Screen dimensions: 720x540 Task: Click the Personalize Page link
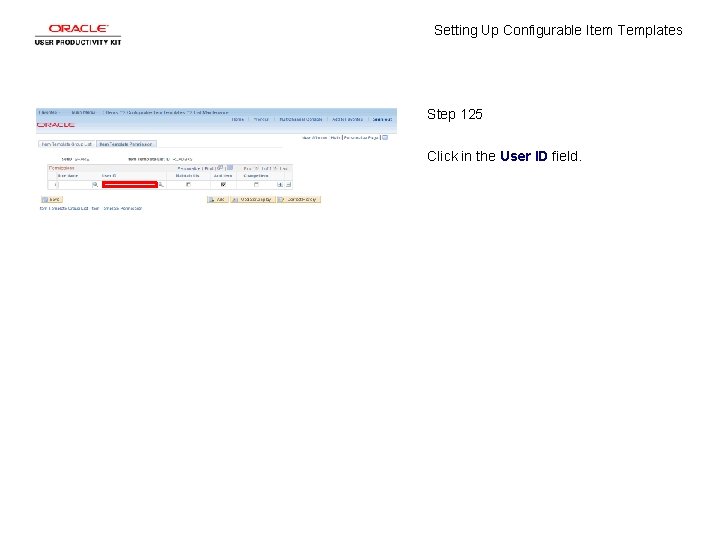point(361,138)
